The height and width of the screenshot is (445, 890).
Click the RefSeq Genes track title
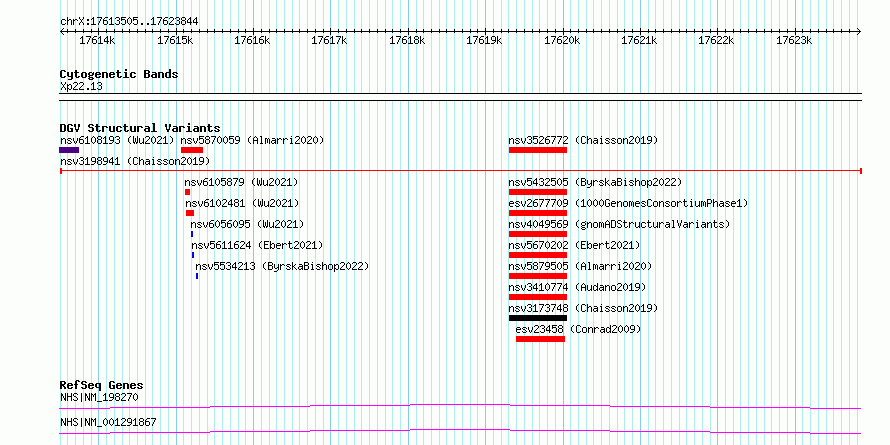tap(102, 385)
